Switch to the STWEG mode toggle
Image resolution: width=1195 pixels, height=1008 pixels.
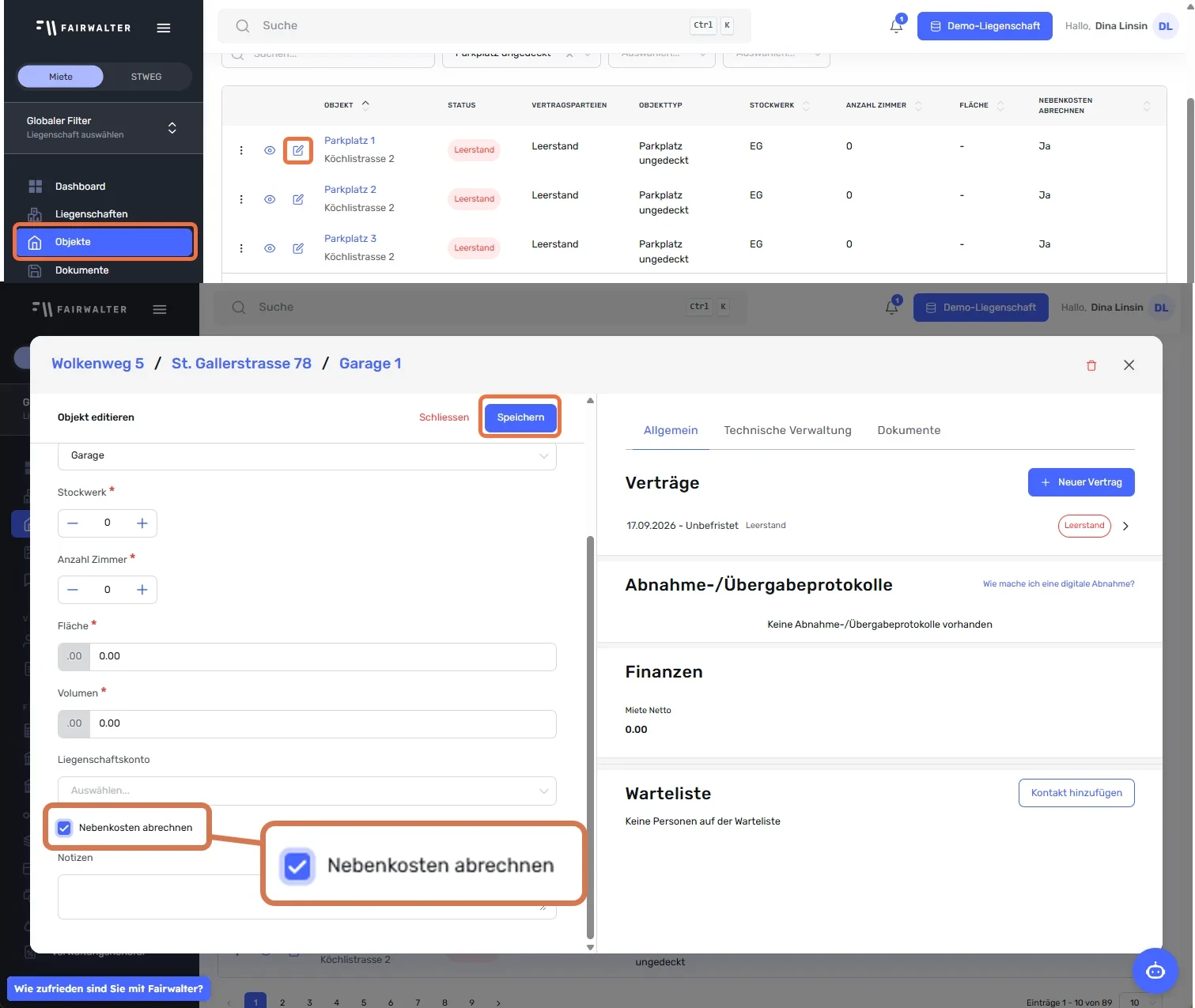[x=146, y=77]
